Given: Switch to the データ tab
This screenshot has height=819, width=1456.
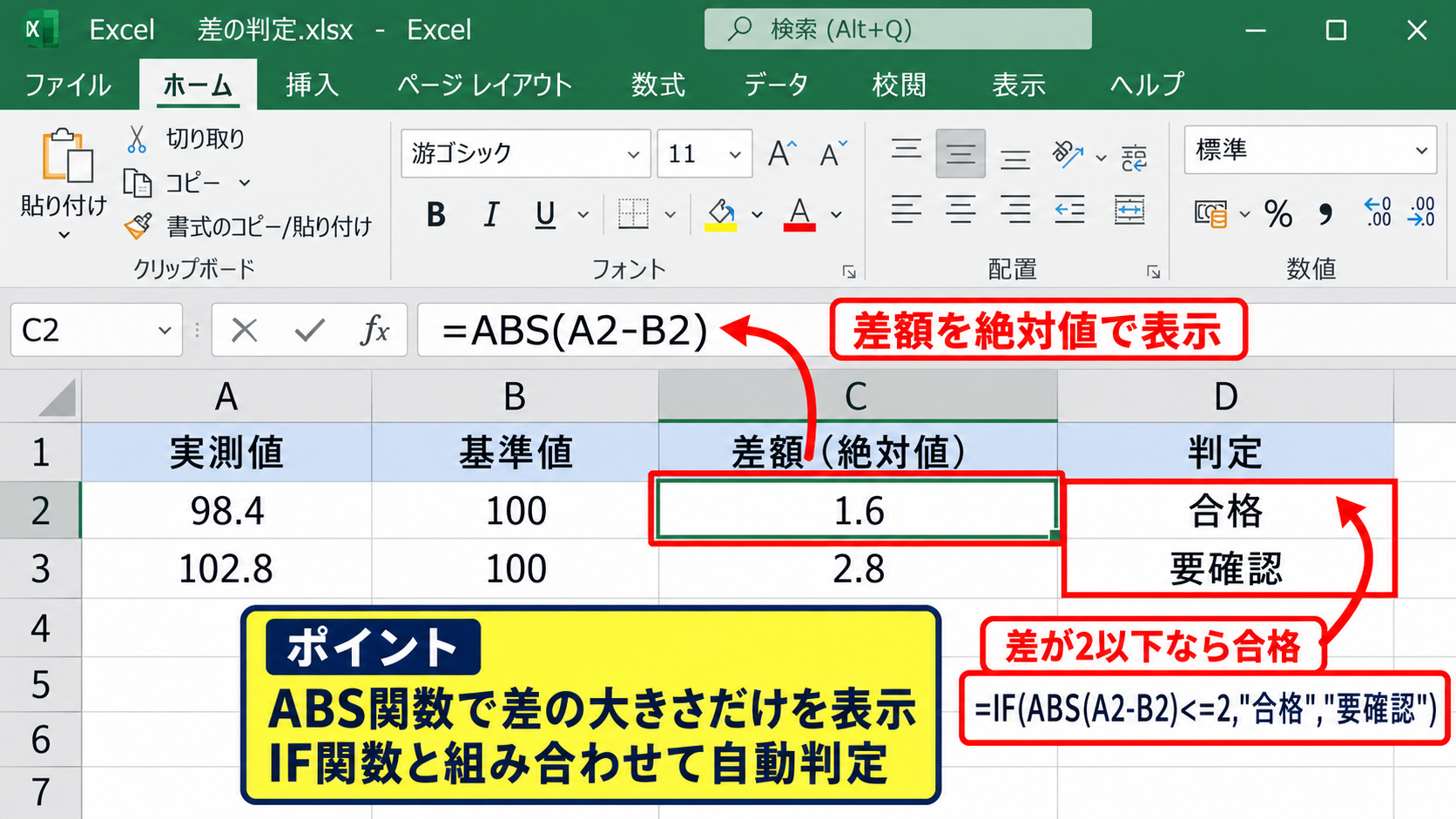Looking at the screenshot, I should 776,84.
